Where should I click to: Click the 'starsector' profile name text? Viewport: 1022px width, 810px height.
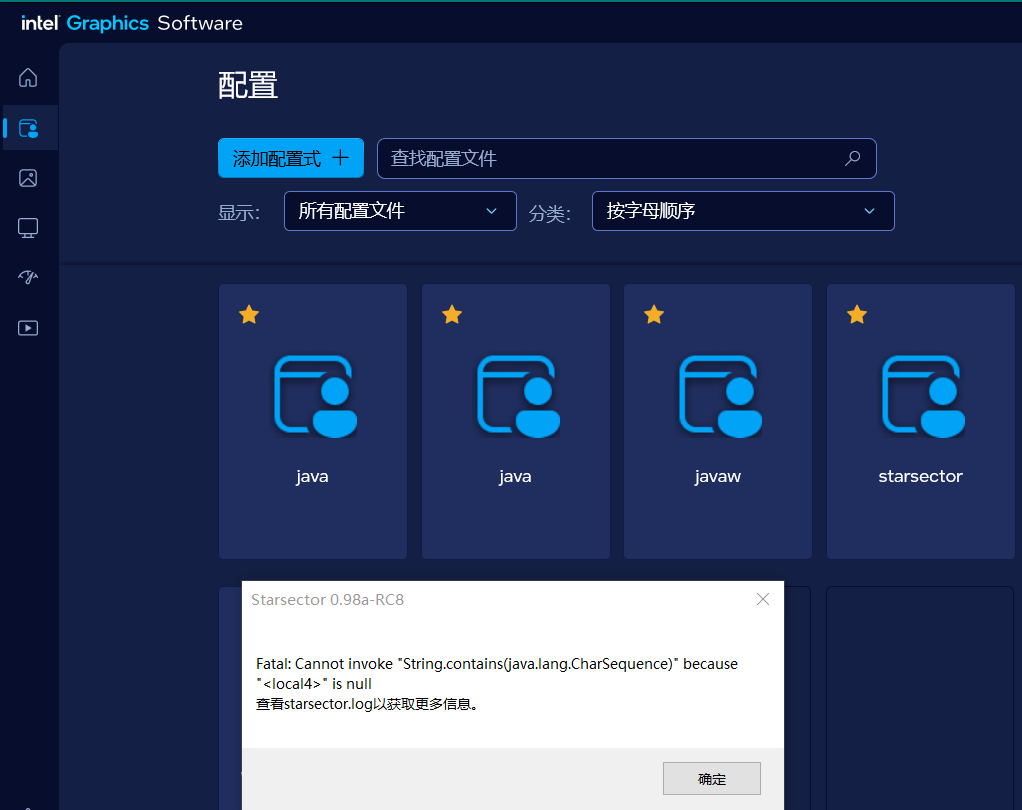coord(920,476)
